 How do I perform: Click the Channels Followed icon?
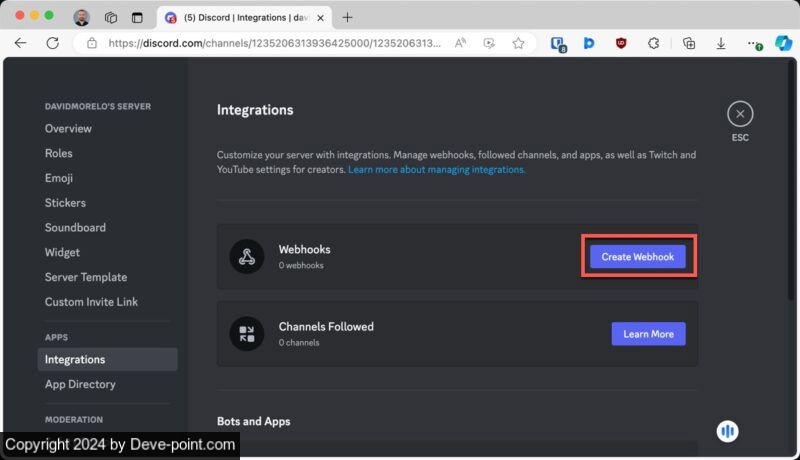(x=246, y=334)
